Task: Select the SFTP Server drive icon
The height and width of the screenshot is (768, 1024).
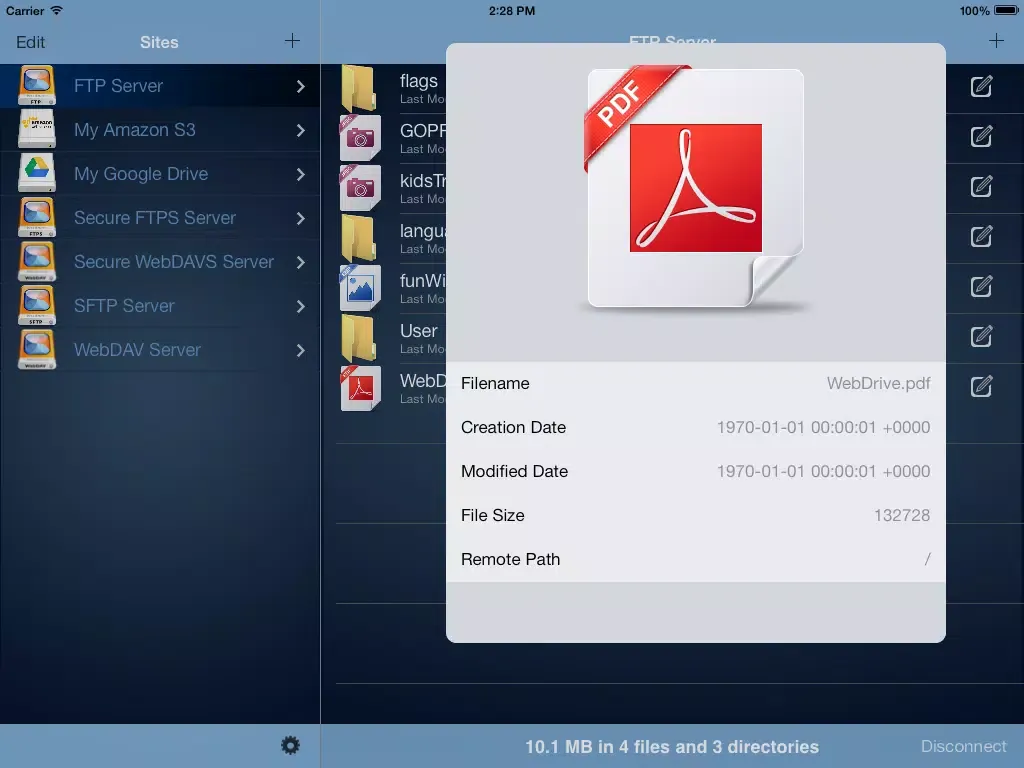Action: [37, 305]
